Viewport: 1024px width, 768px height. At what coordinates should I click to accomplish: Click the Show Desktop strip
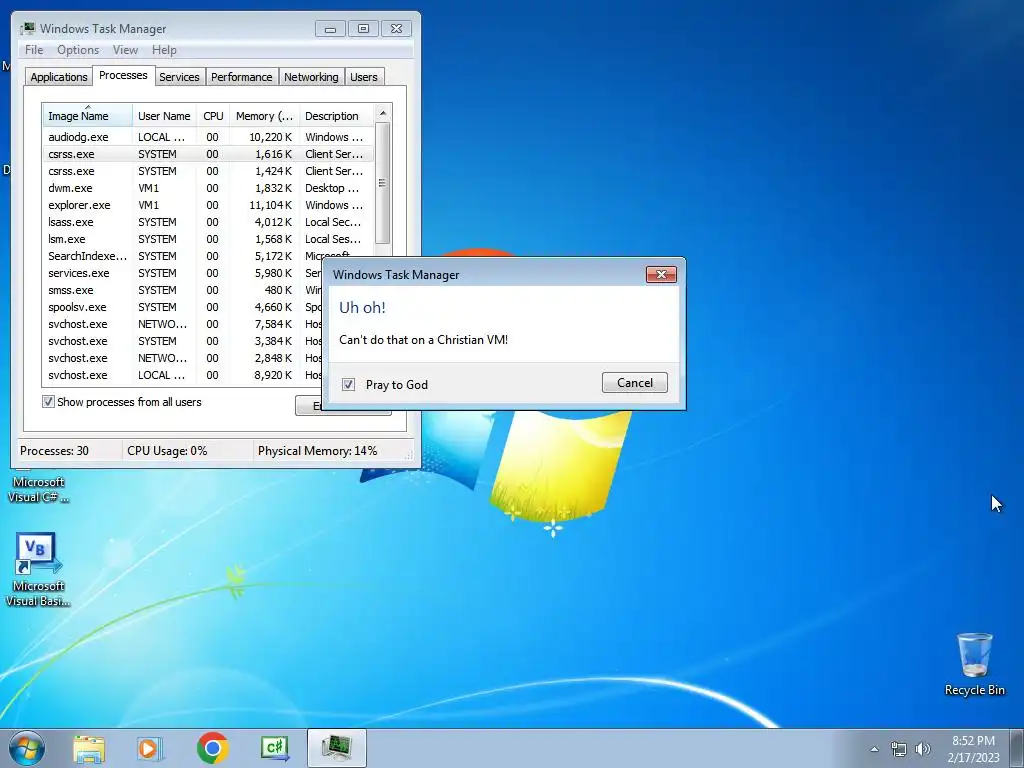click(1017, 748)
